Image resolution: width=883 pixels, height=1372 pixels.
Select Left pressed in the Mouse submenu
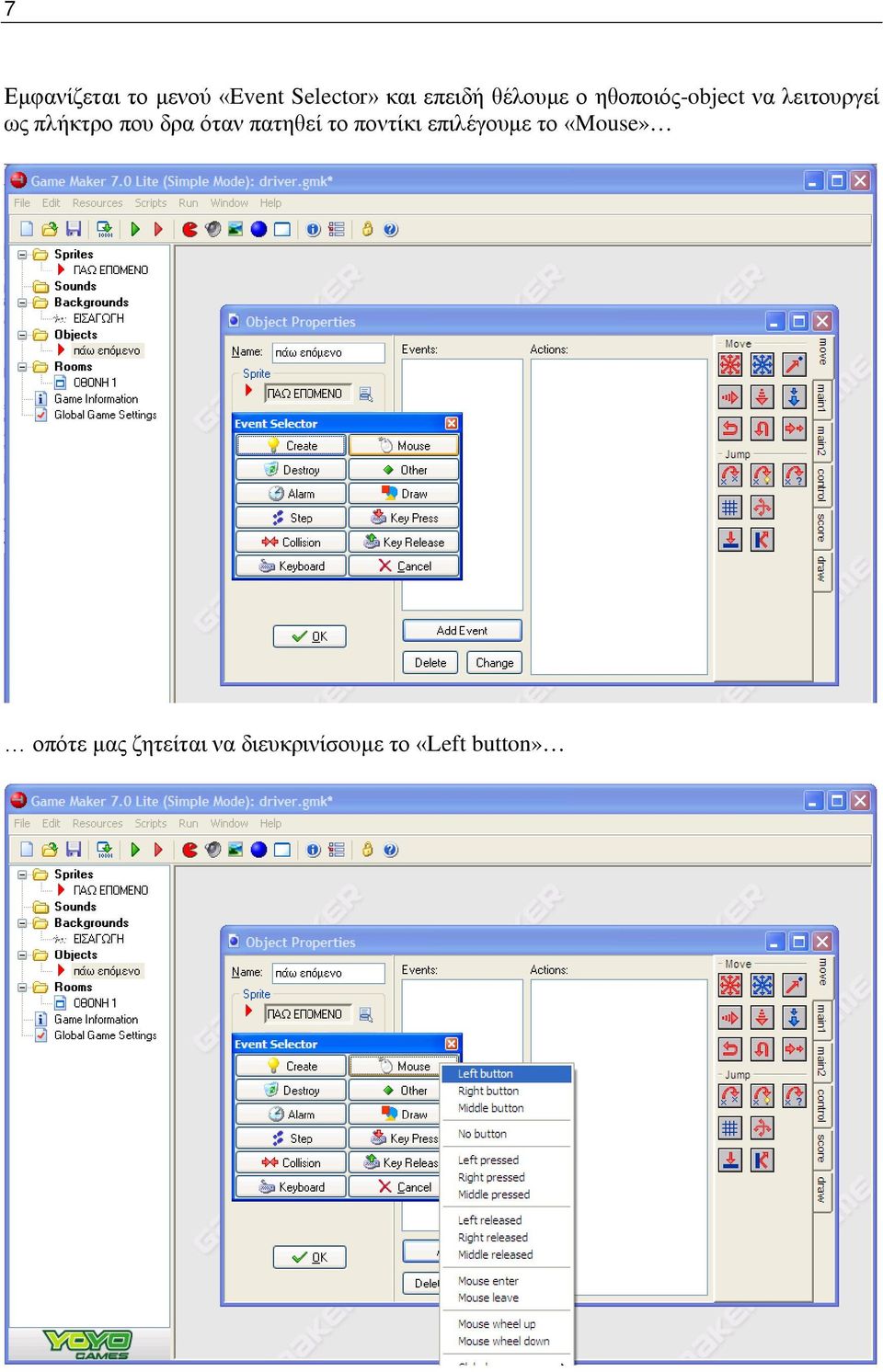(x=507, y=1160)
